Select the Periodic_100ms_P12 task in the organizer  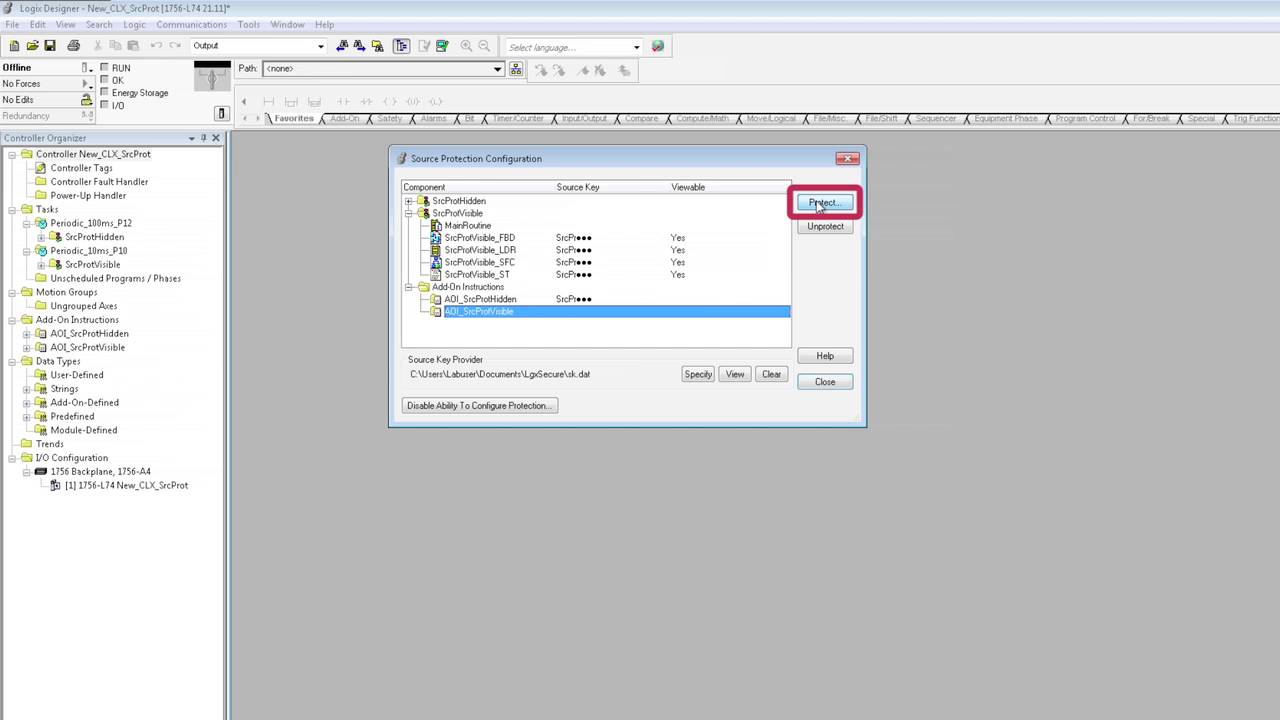pyautogui.click(x=91, y=223)
